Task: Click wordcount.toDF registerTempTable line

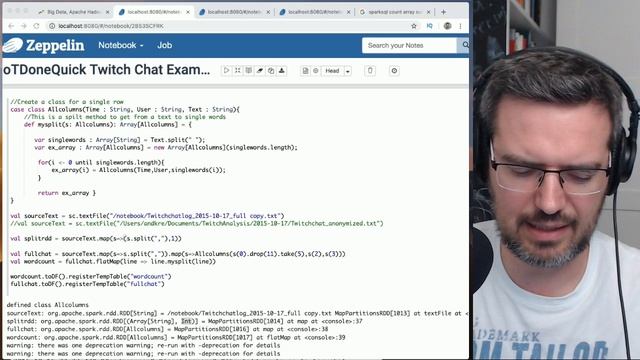Action: click(91, 276)
